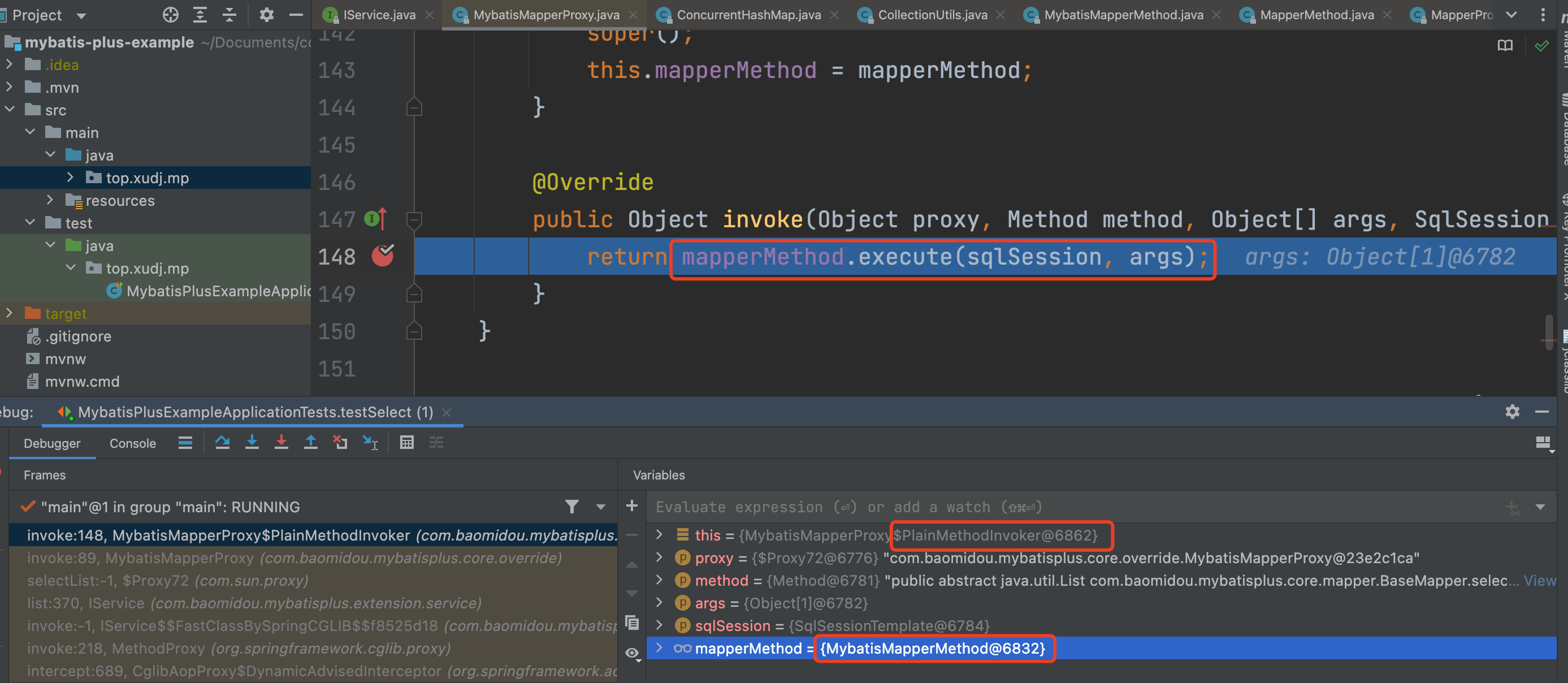Minimize the Debug tool window

coord(1542,412)
